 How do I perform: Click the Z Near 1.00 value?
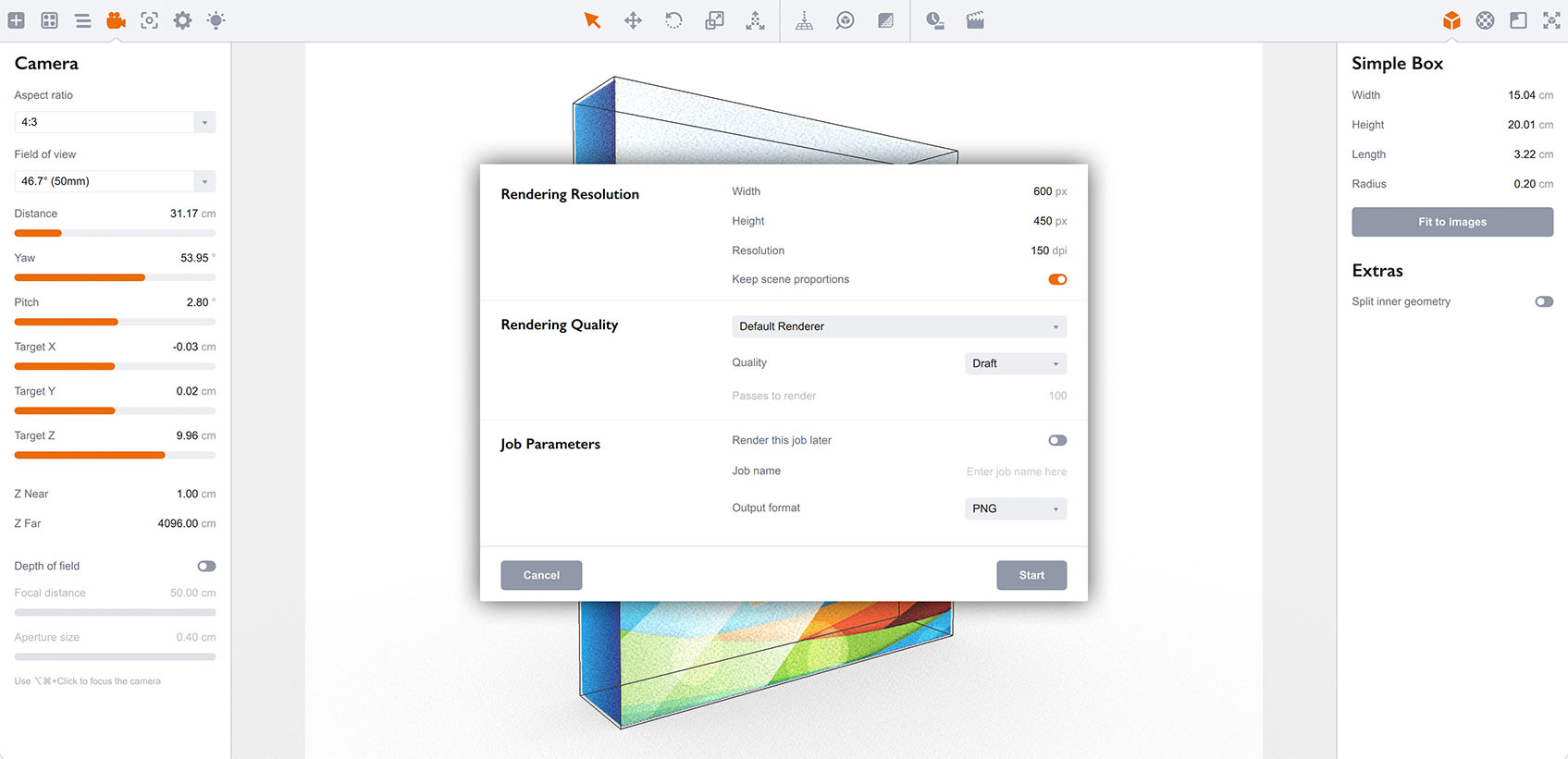pos(187,494)
